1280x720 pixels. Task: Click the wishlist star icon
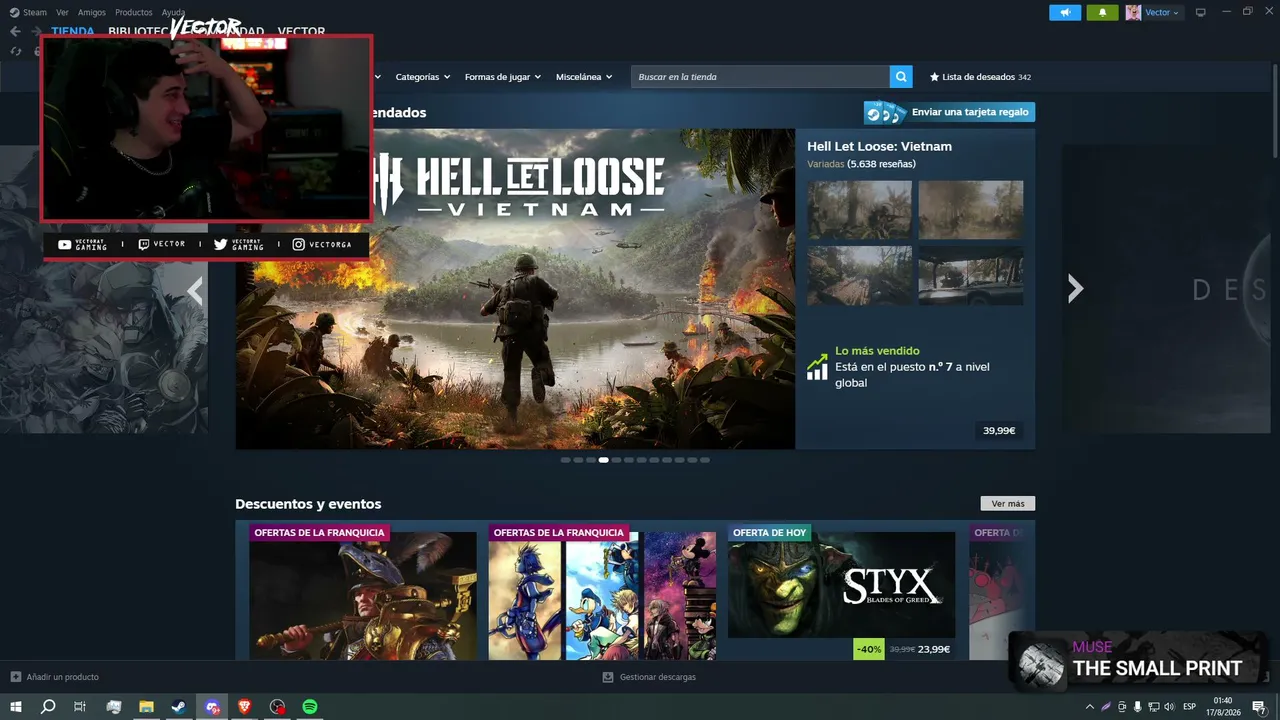tap(935, 77)
